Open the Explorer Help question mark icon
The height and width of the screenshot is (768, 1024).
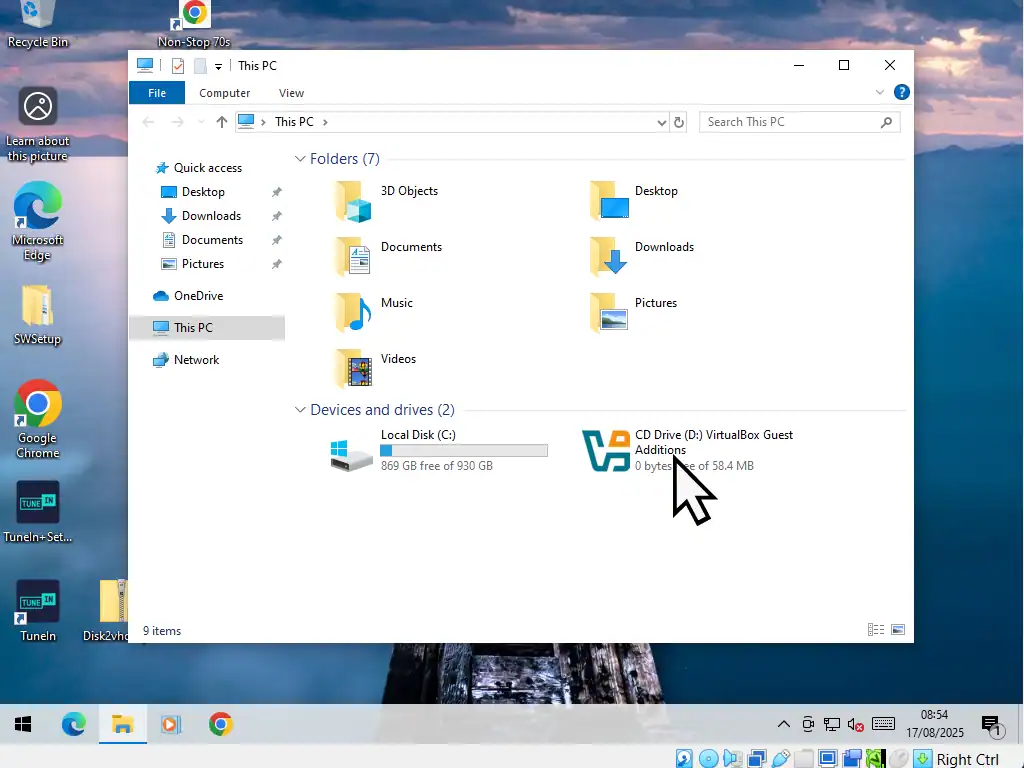pyautogui.click(x=901, y=92)
